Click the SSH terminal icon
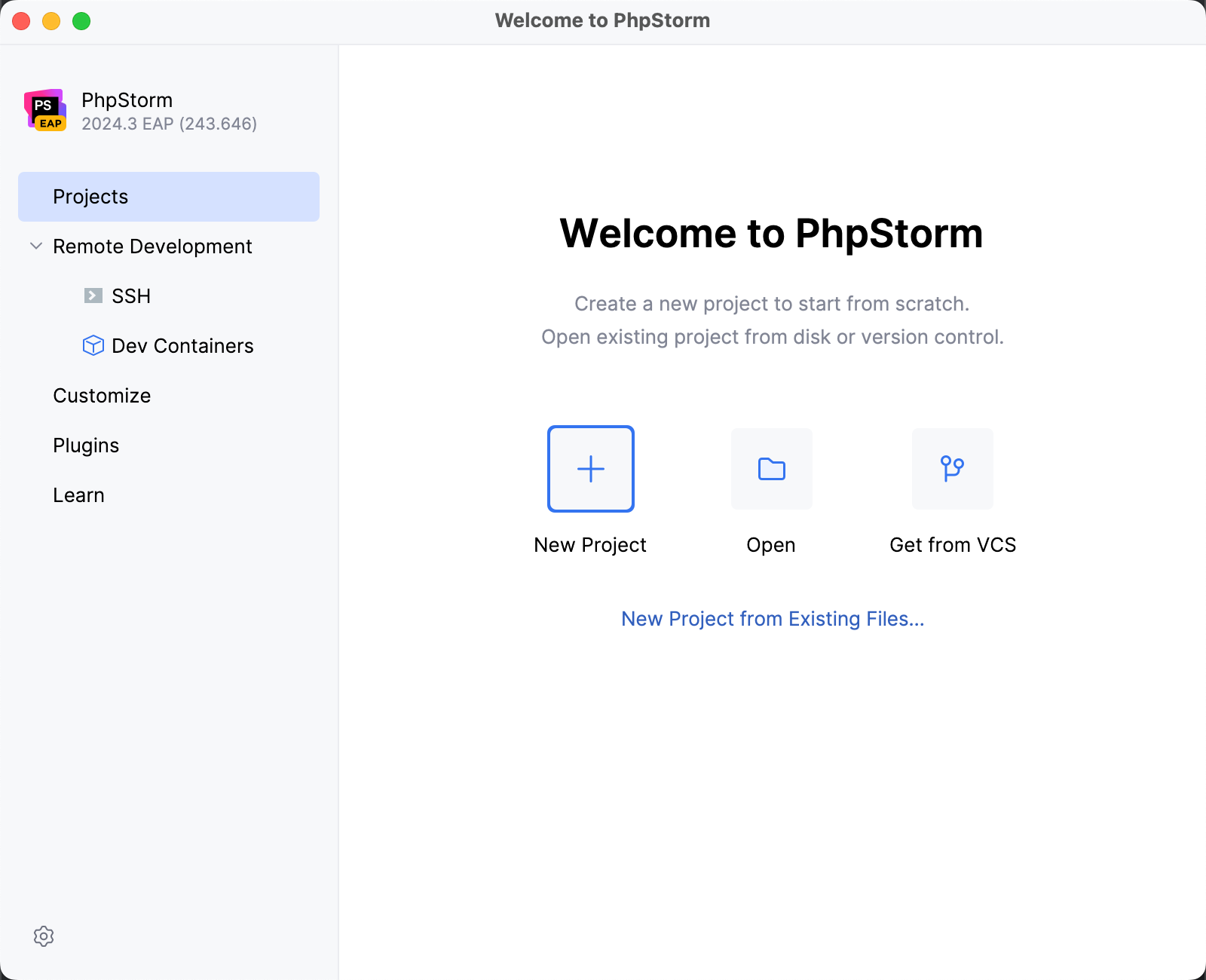Screen dimensions: 1206x980 [93, 296]
